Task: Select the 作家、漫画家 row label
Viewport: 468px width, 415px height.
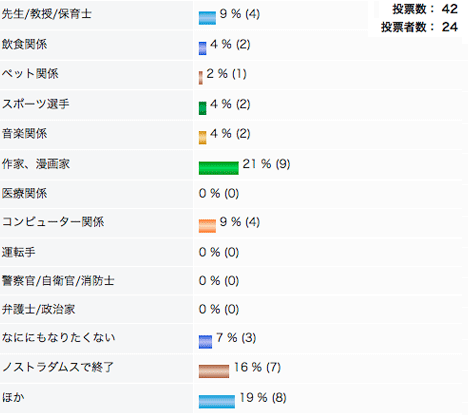Action: click(x=36, y=164)
